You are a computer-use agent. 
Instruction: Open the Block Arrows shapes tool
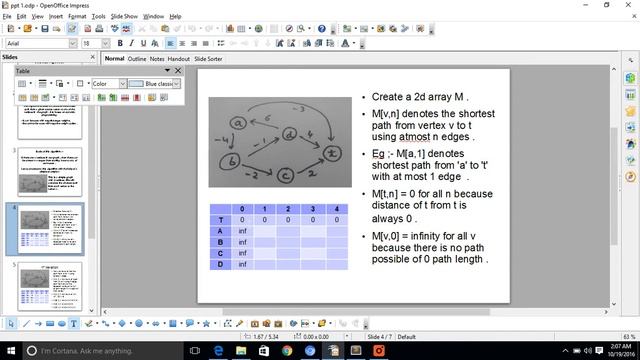(156, 324)
